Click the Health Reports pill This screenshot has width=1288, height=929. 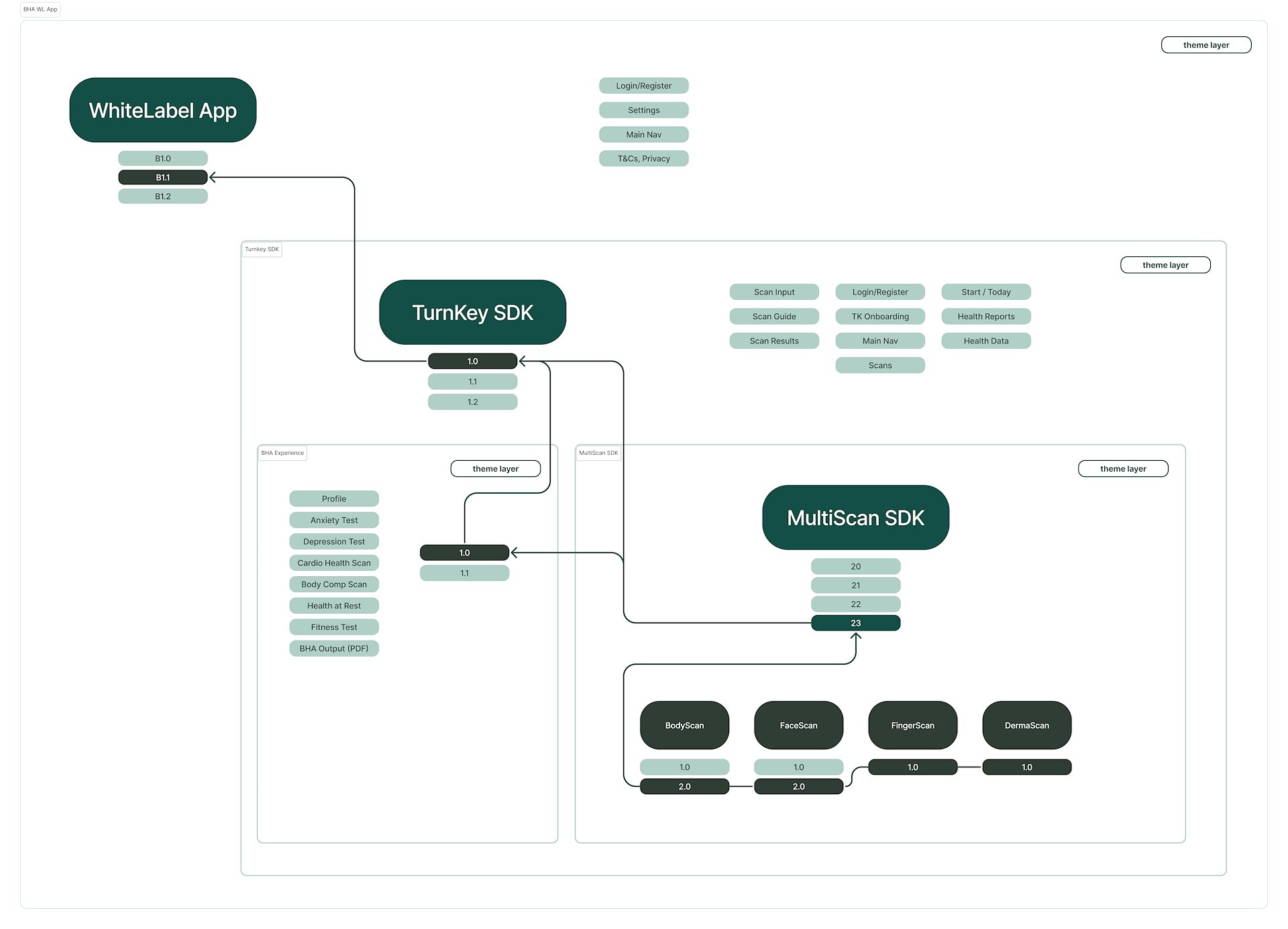985,317
